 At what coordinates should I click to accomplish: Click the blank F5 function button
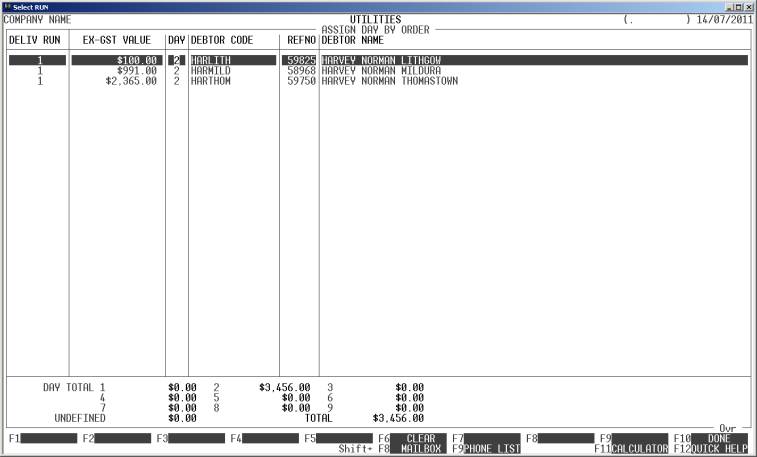[x=344, y=438]
